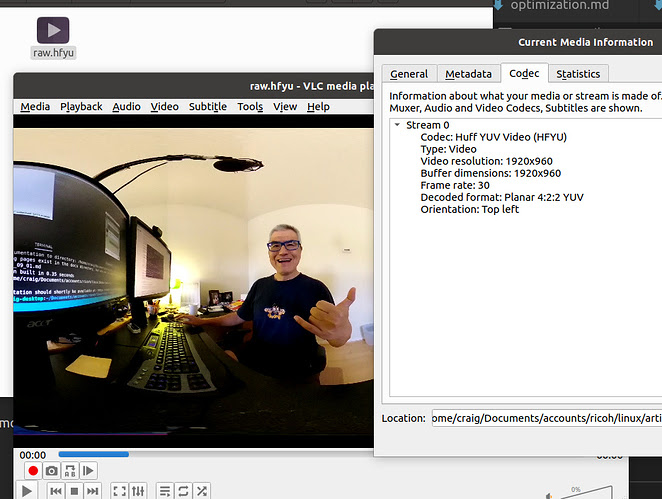The image size is (662, 499).
Task: Click the Location path input field
Action: click(x=547, y=418)
